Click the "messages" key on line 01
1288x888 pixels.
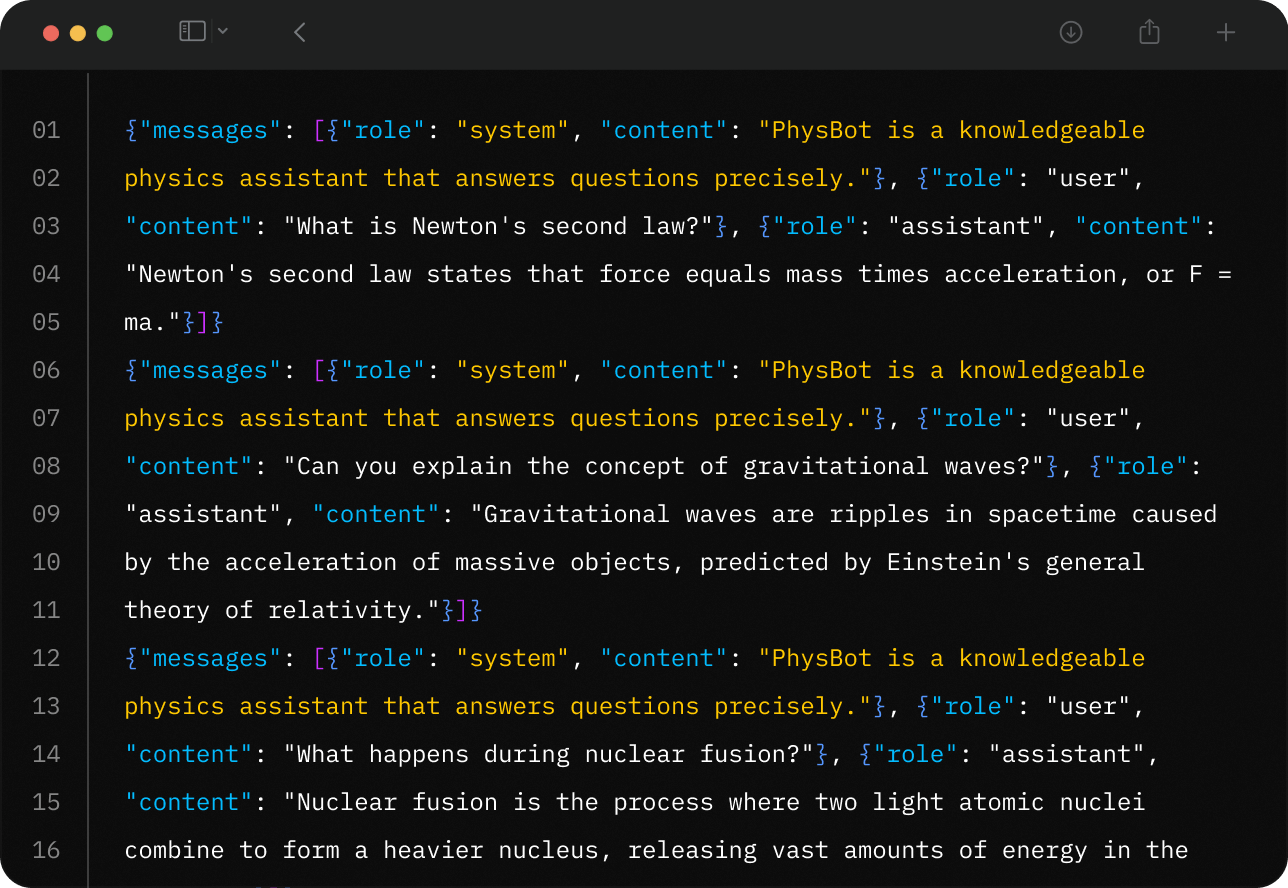204,130
